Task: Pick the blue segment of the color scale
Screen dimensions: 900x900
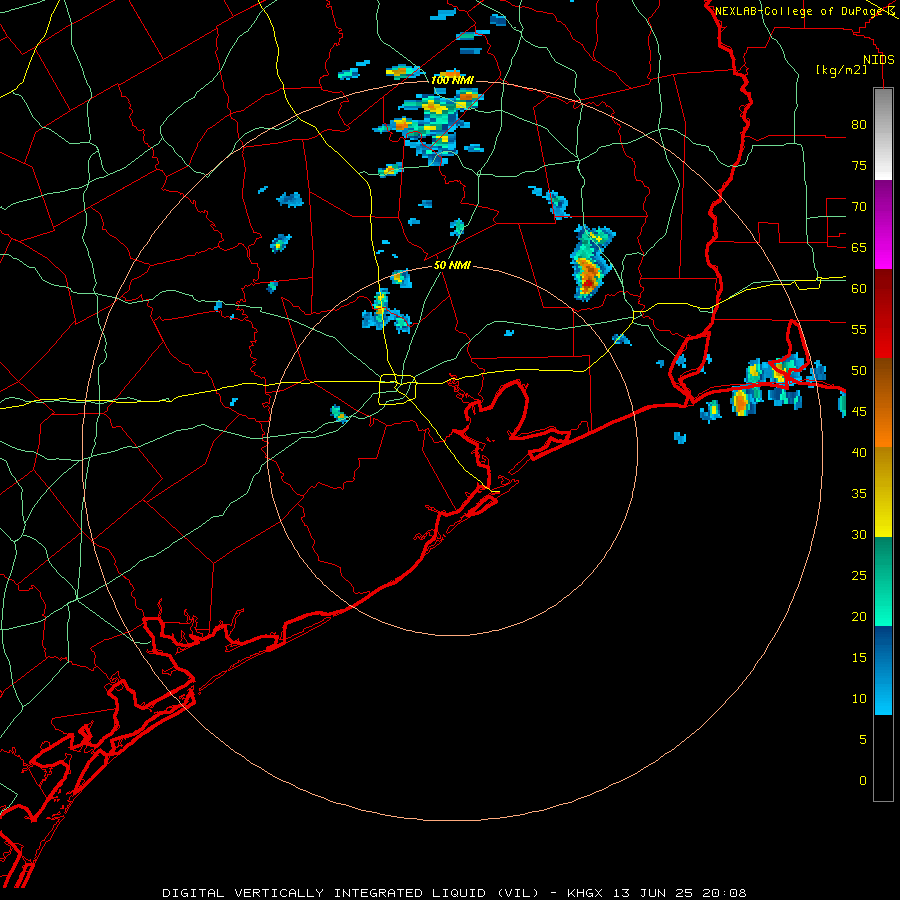Action: click(x=883, y=670)
